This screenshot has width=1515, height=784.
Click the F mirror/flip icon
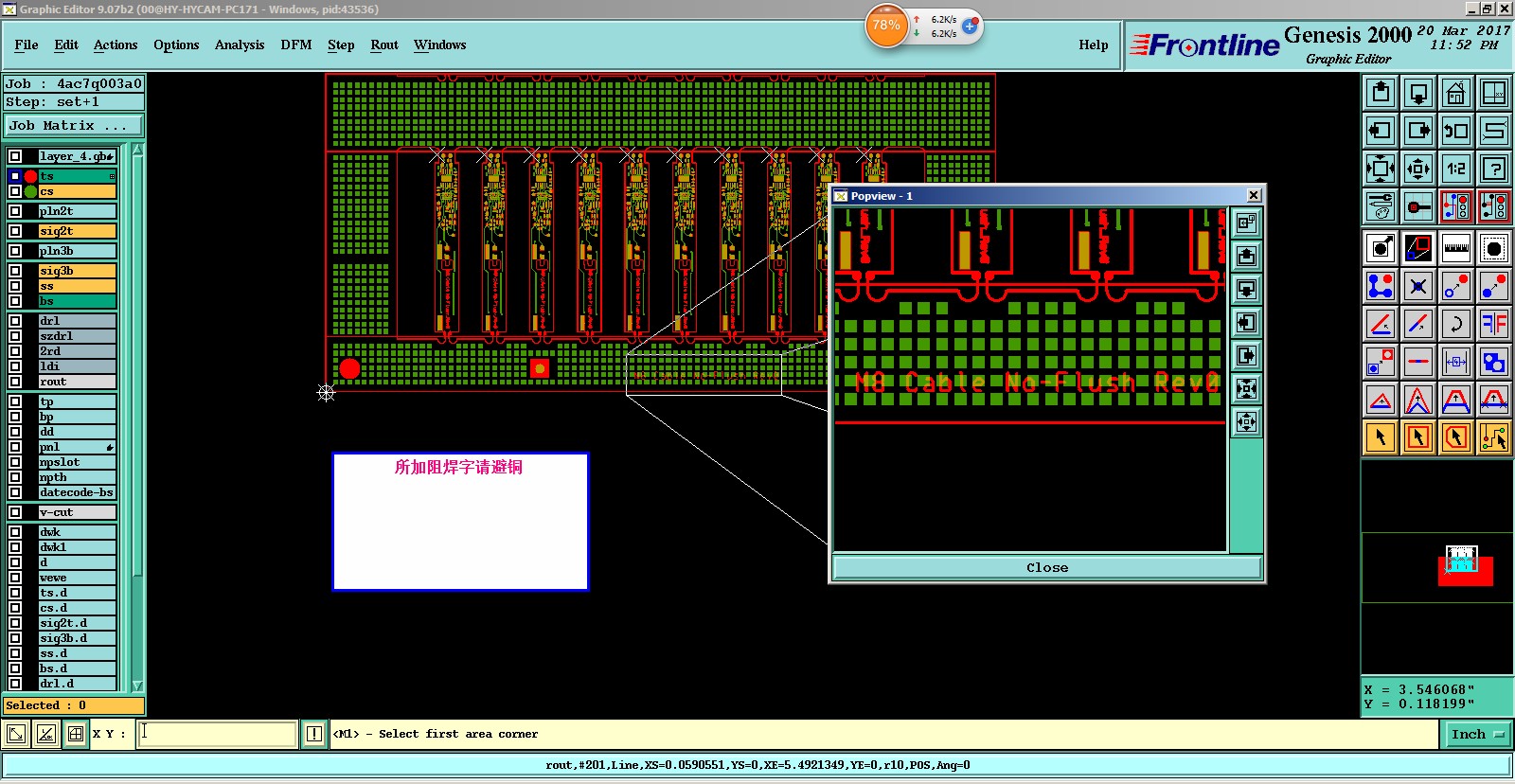click(1494, 324)
